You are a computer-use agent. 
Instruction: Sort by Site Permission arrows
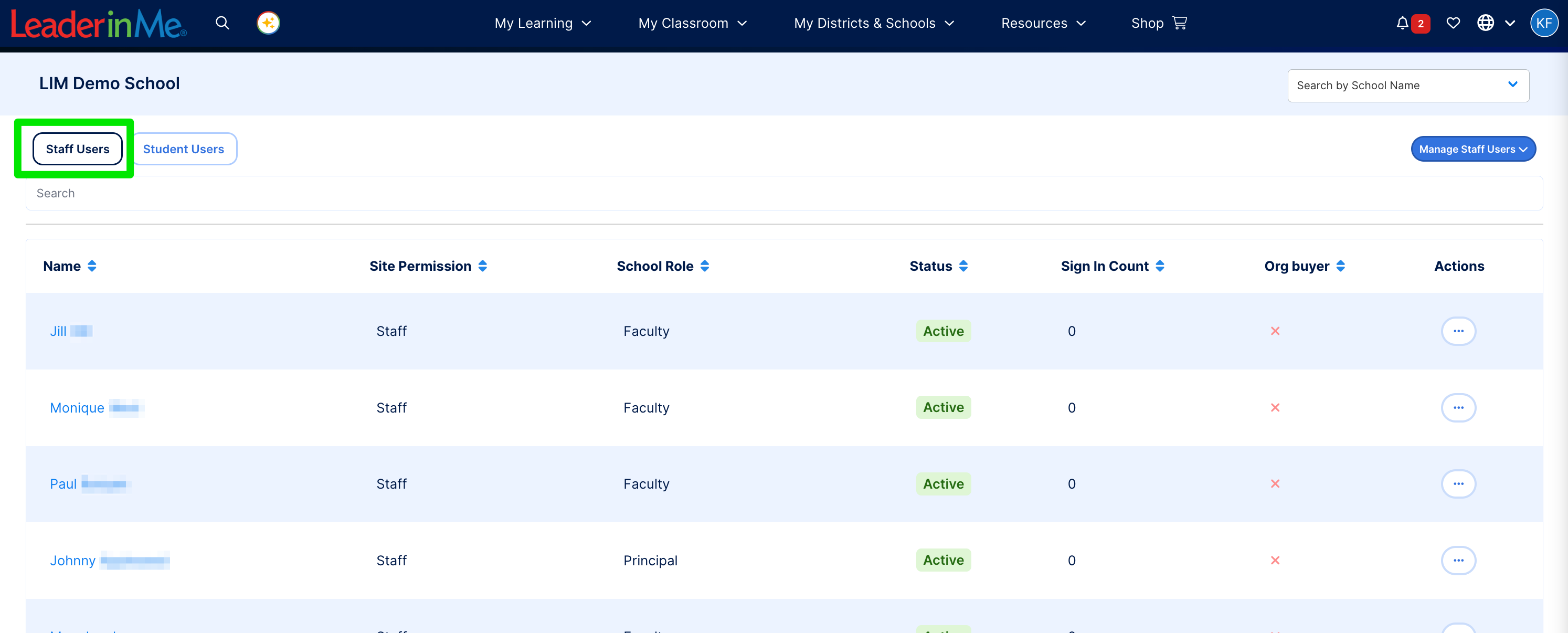(x=483, y=266)
